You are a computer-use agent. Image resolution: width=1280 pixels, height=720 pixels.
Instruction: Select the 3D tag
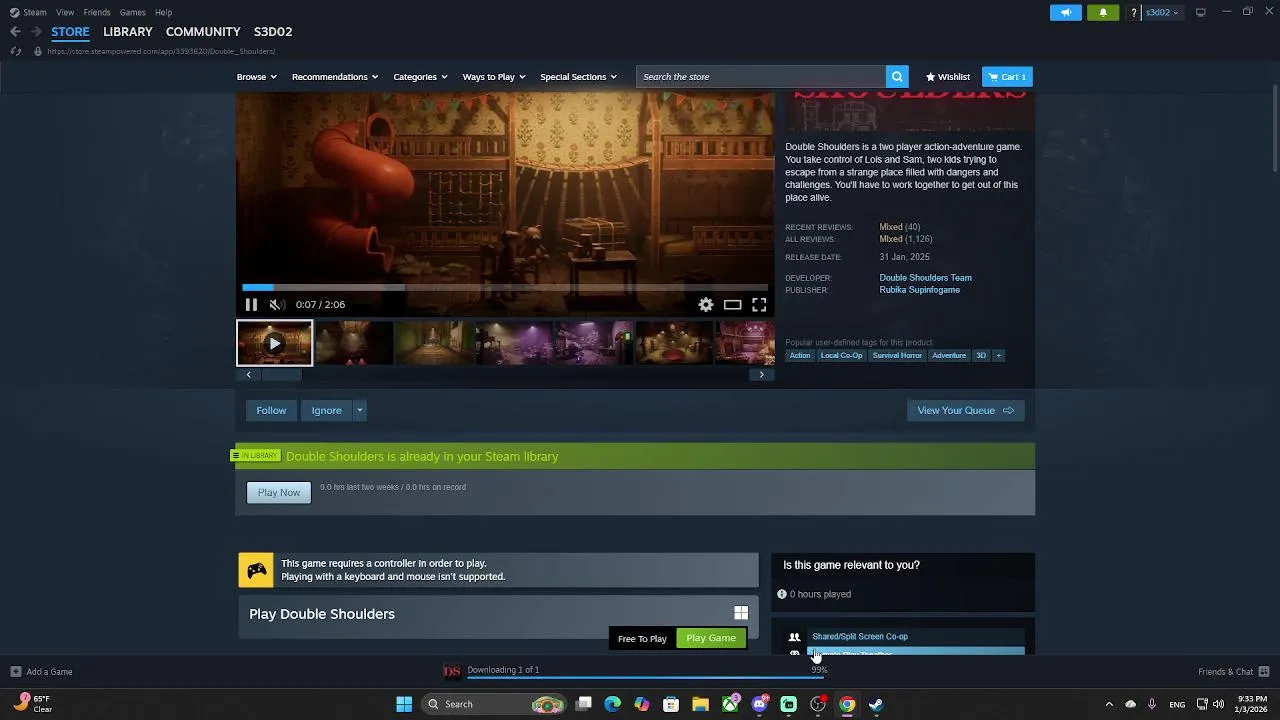point(981,355)
